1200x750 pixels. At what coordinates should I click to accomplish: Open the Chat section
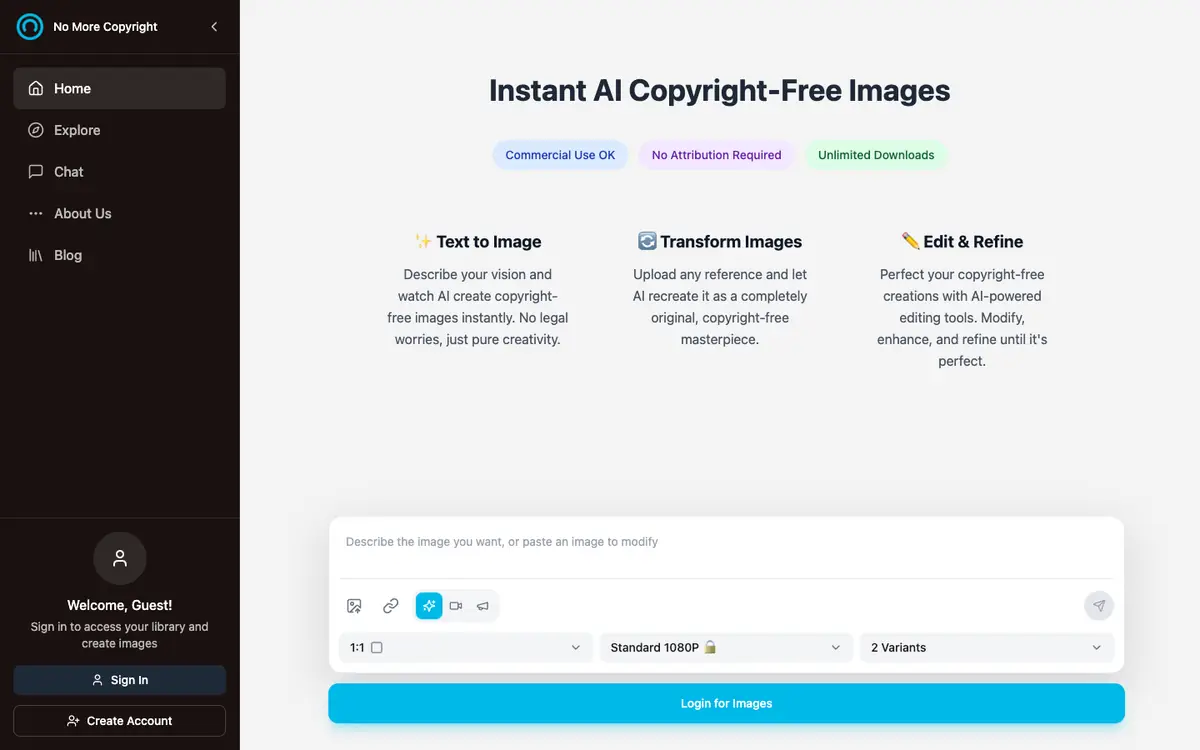point(120,172)
